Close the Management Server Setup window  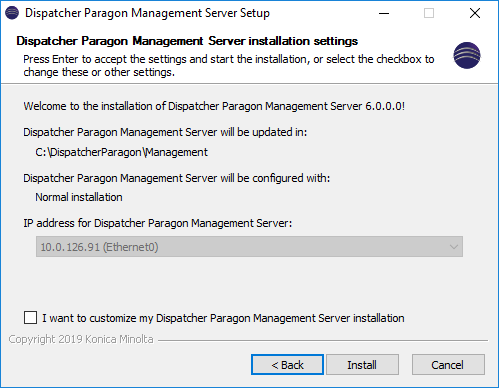pos(475,13)
